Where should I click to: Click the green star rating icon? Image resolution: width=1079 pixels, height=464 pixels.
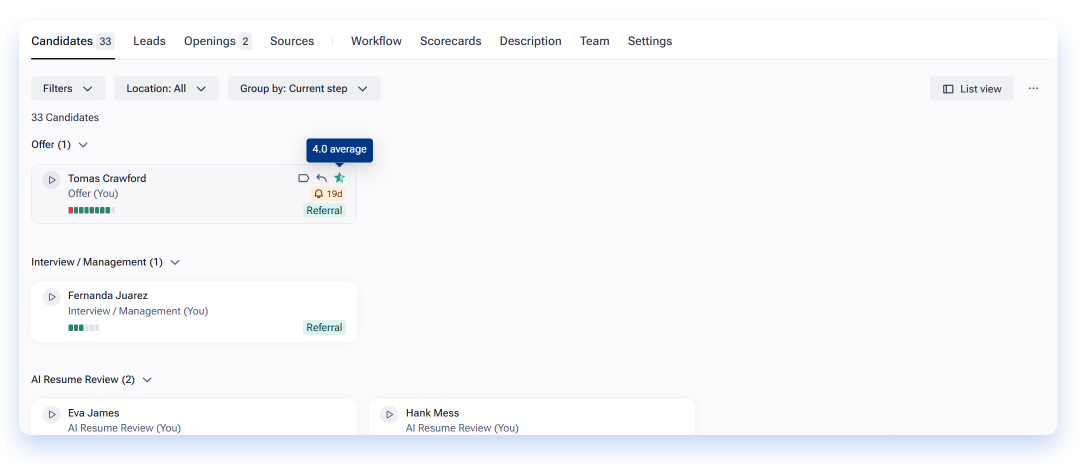point(339,178)
